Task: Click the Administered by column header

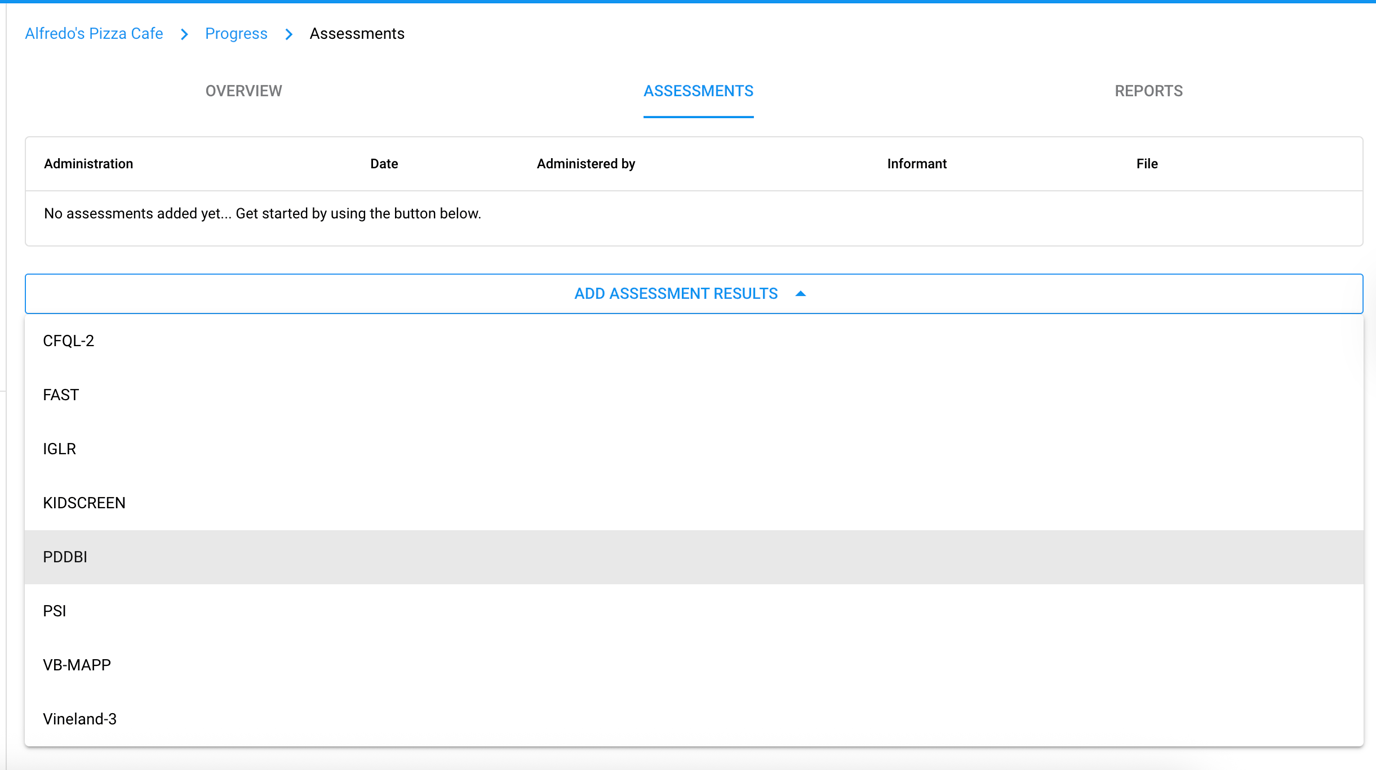Action: pos(586,163)
